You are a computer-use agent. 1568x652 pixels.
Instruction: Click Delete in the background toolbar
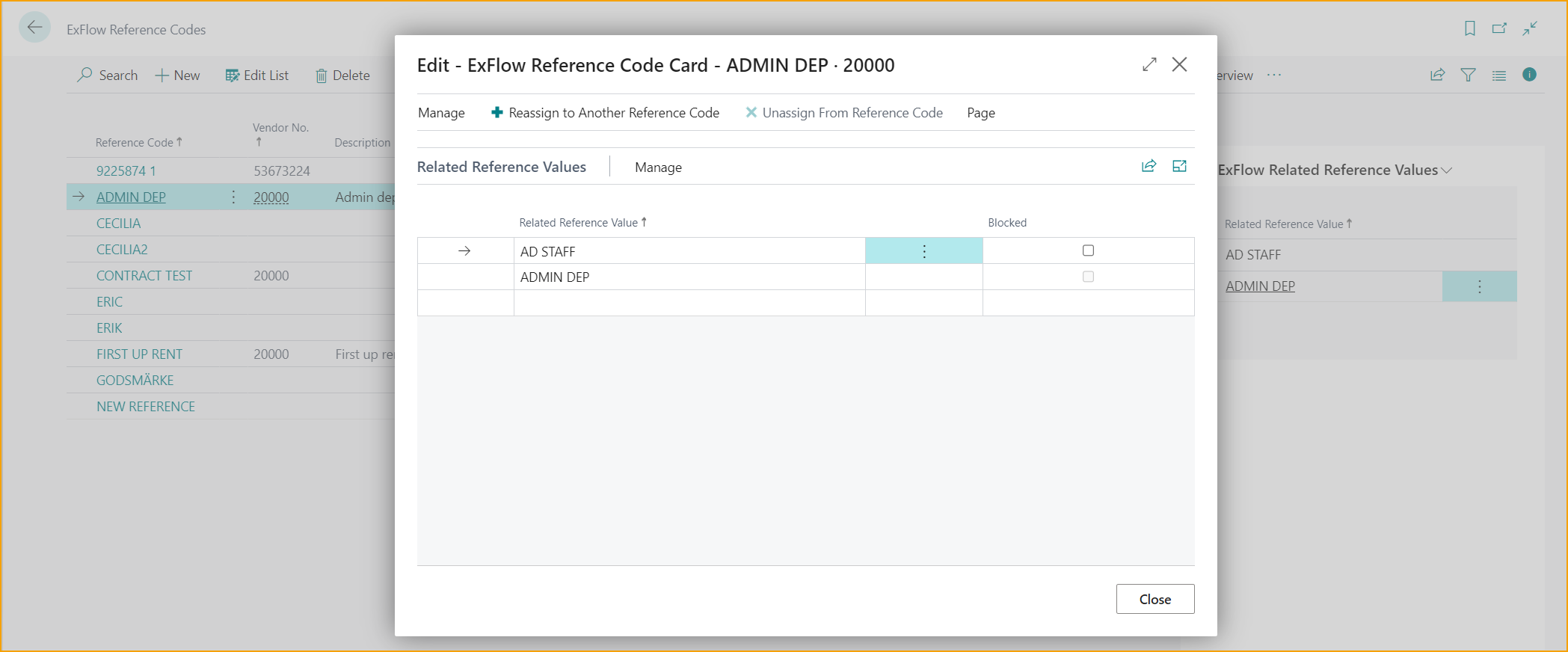point(342,76)
